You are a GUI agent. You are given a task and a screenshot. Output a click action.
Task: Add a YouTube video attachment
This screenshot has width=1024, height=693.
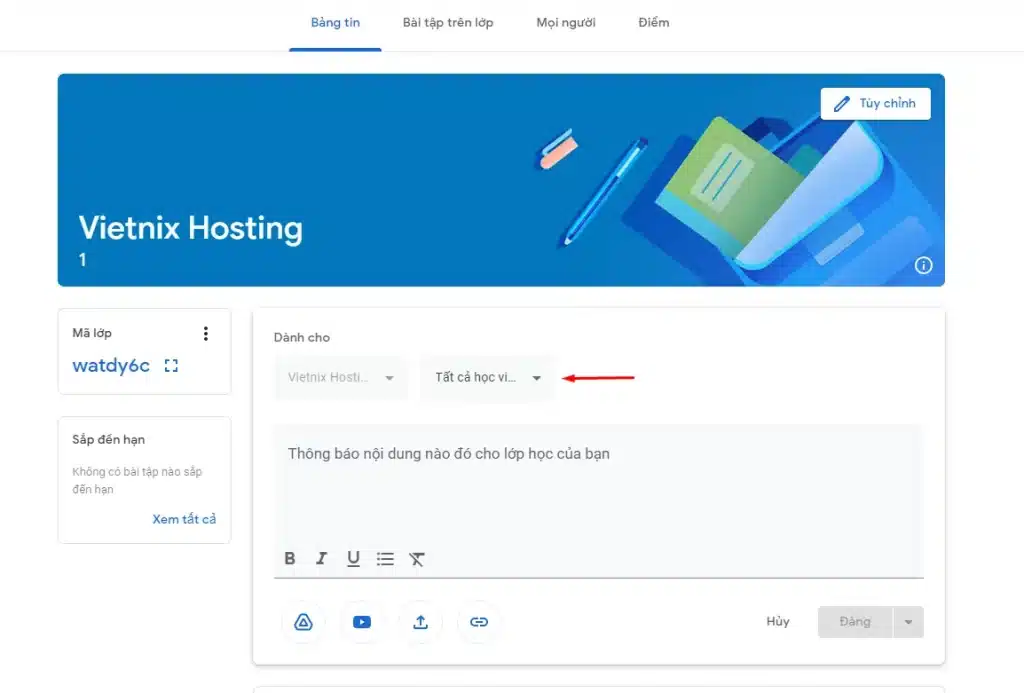tap(362, 622)
